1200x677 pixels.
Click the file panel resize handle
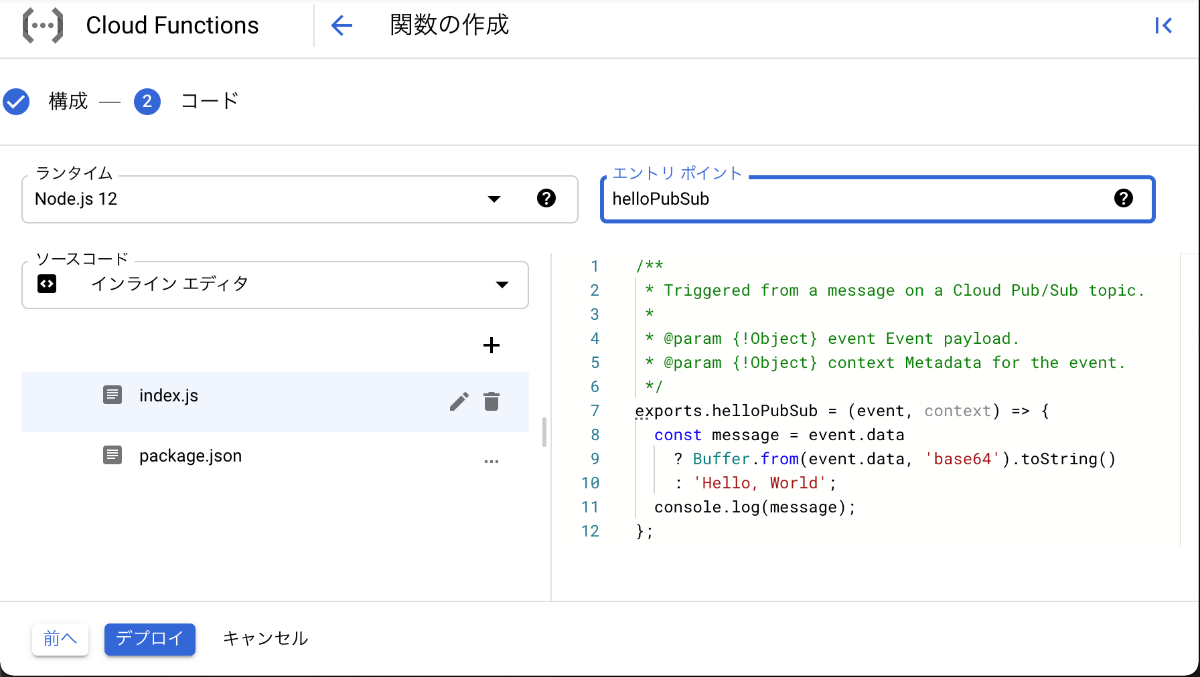[545, 432]
